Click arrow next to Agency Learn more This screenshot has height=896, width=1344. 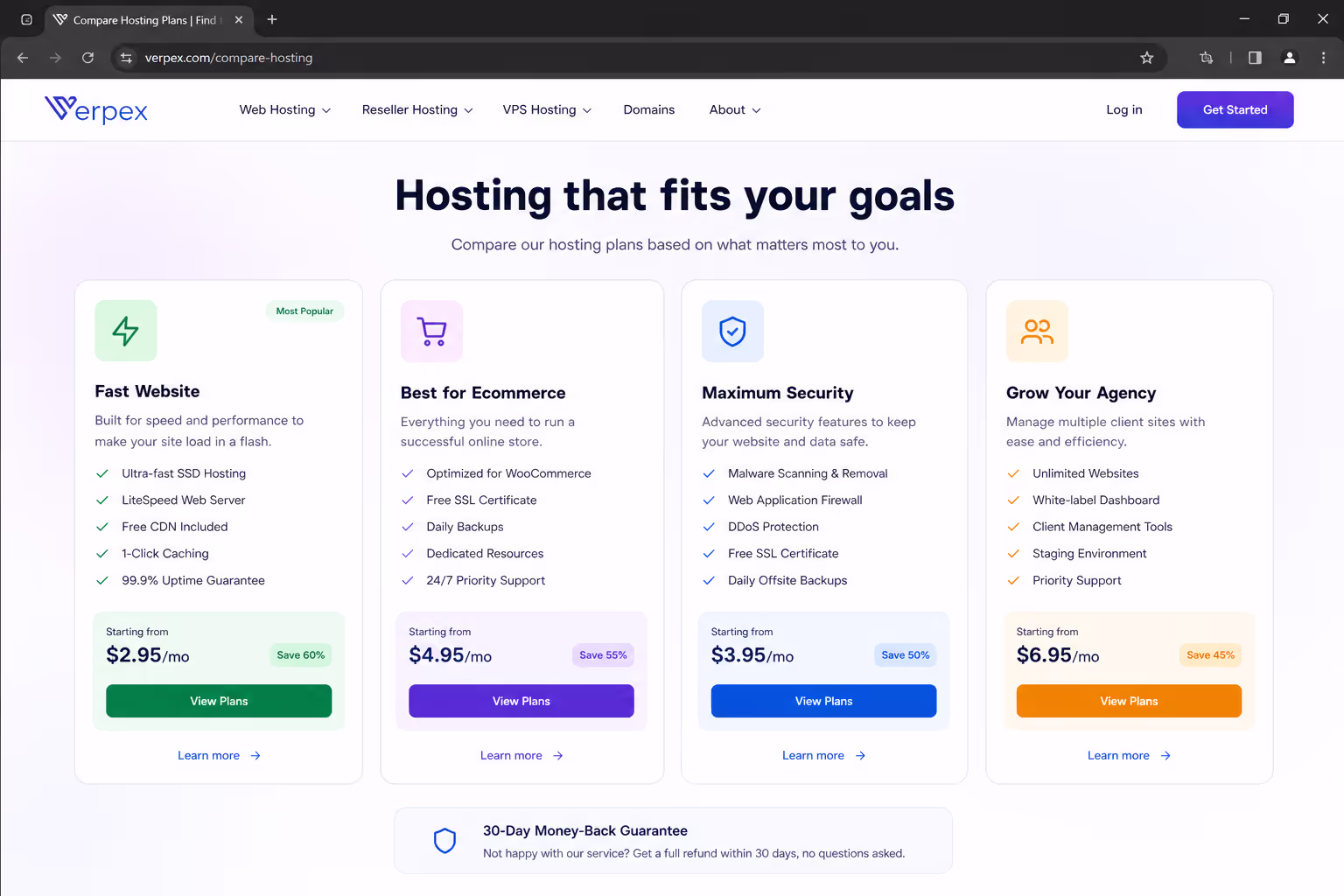1165,756
